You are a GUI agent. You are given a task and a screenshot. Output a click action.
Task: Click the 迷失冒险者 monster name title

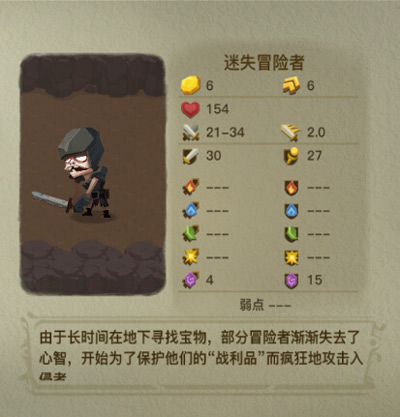click(264, 62)
